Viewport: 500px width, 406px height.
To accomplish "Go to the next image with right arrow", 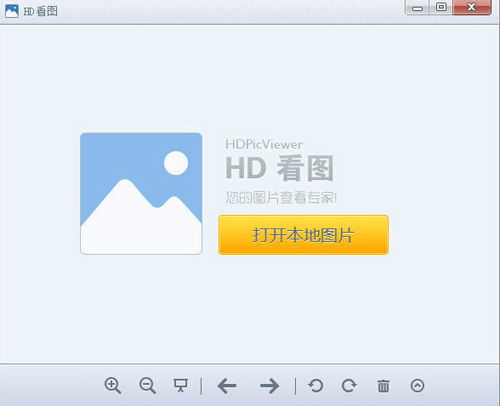I will 270,386.
